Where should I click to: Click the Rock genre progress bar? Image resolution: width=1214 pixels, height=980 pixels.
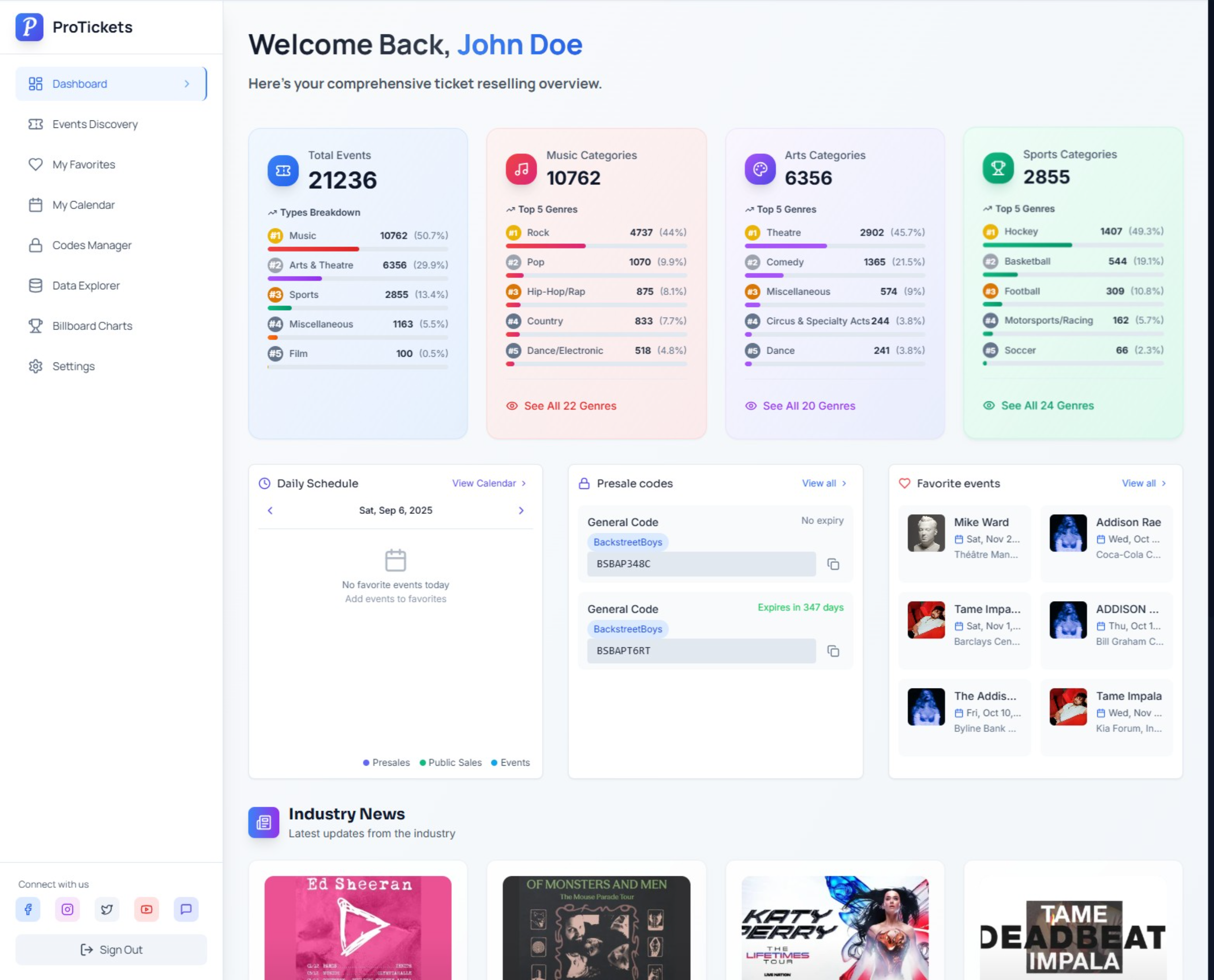point(596,246)
